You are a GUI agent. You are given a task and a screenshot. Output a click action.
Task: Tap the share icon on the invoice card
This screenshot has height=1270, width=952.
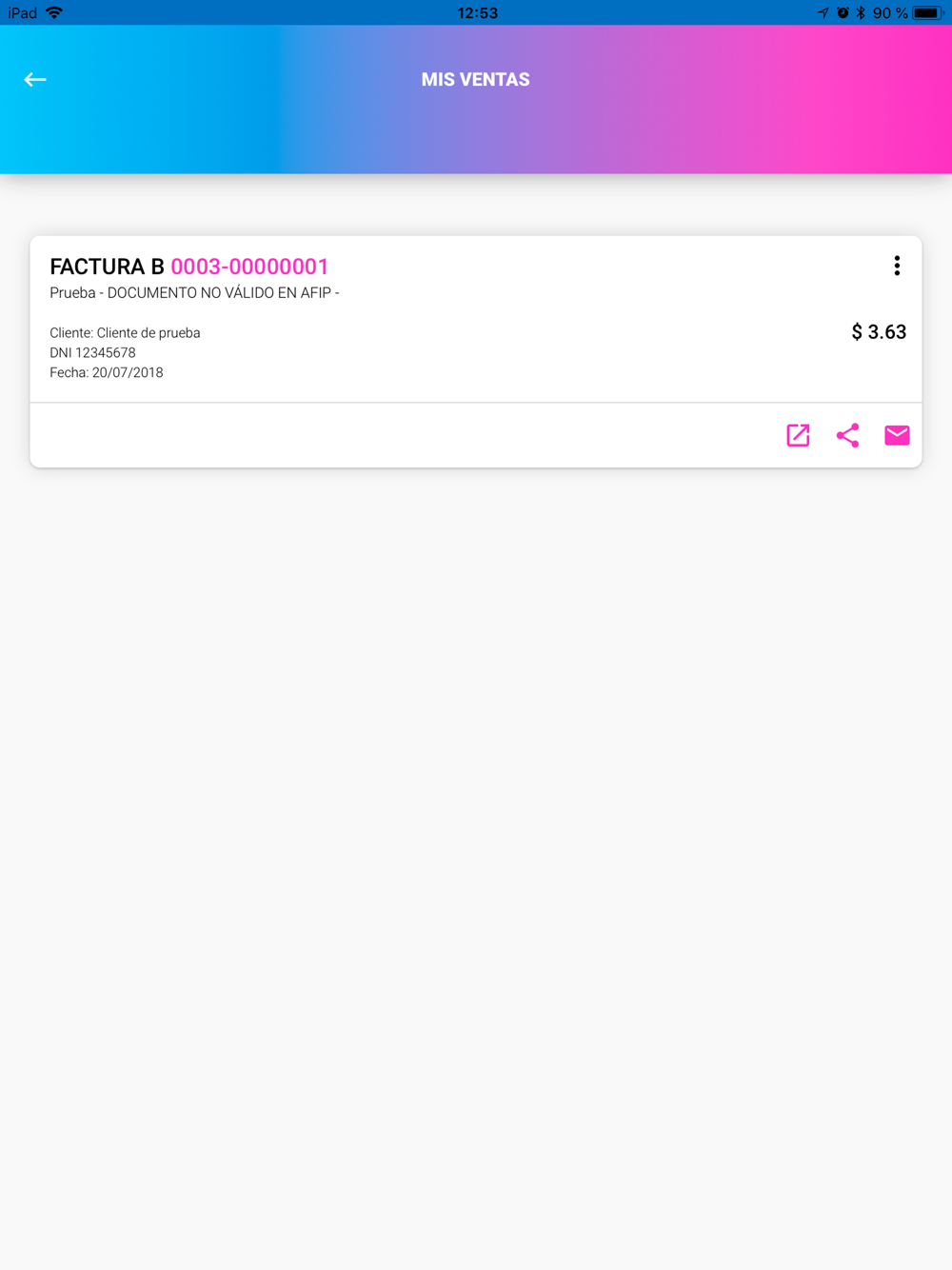tap(847, 435)
